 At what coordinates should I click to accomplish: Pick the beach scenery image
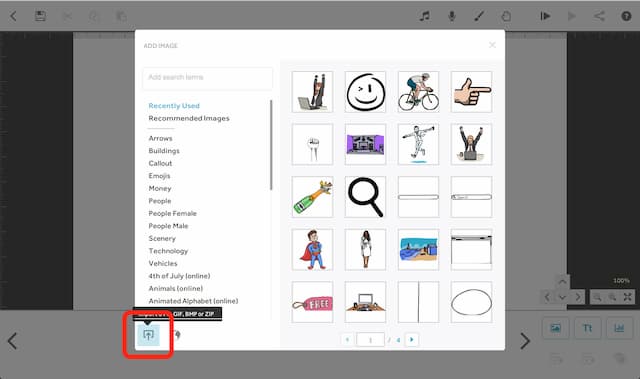point(418,249)
